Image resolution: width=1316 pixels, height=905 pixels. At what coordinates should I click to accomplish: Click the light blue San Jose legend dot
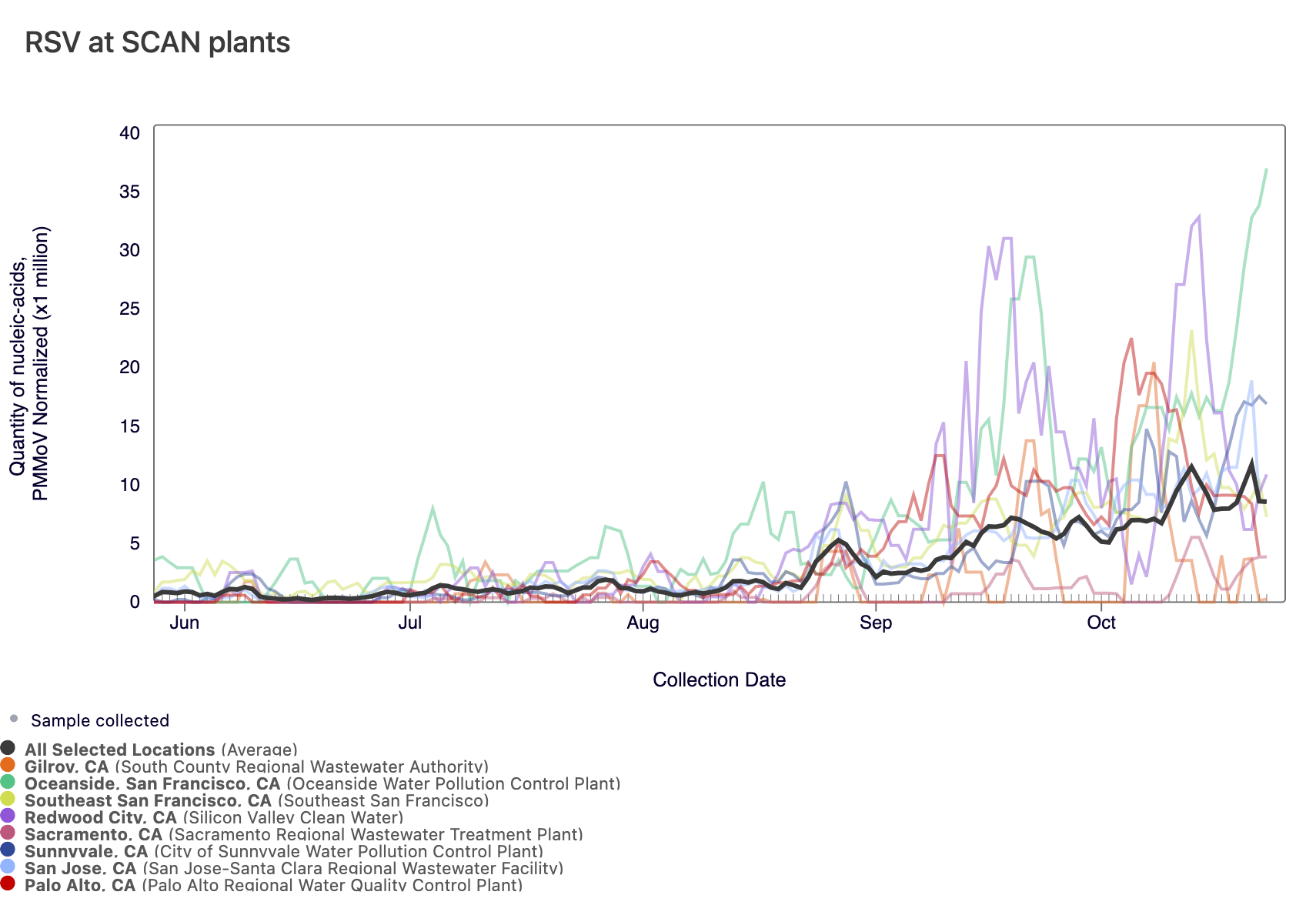pos(8,867)
